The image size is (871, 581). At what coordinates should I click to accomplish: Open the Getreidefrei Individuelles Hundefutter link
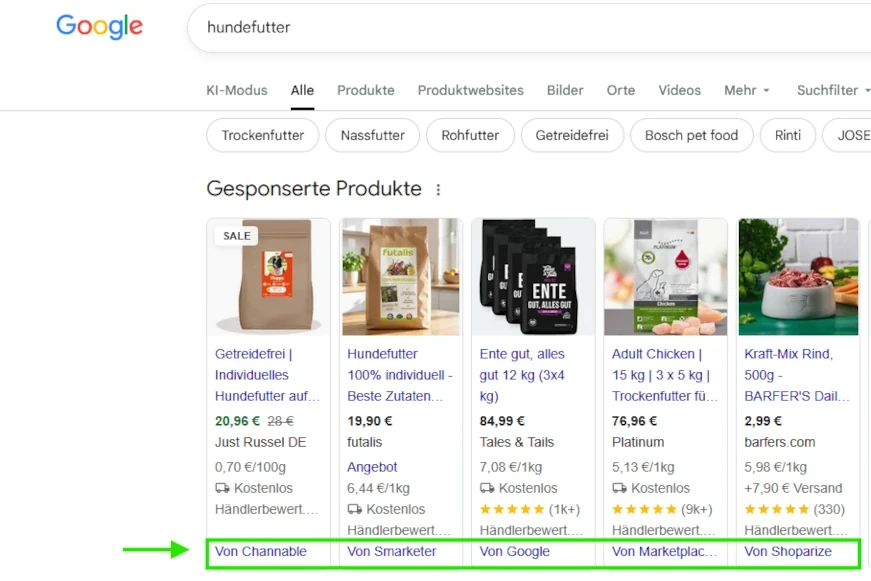click(x=267, y=375)
